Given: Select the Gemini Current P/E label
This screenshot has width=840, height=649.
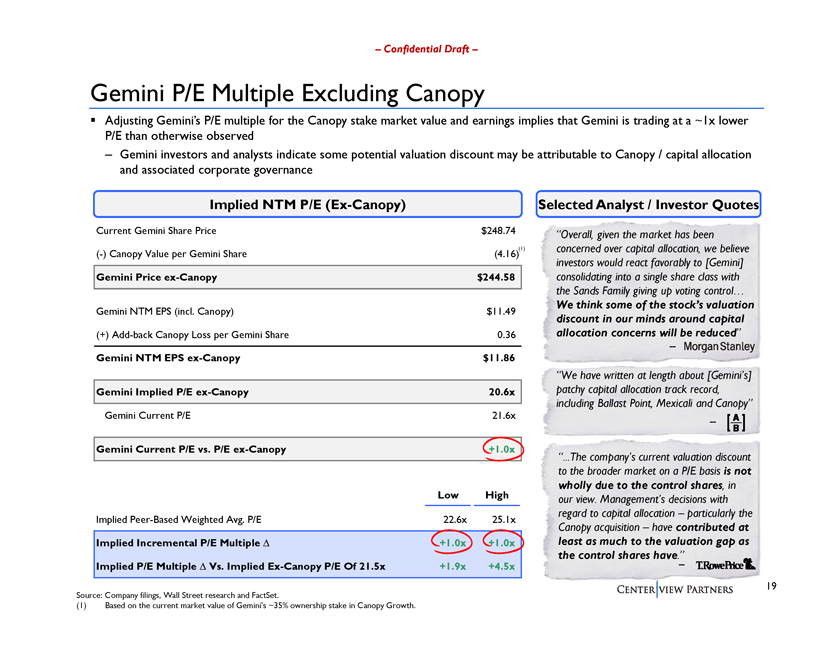Looking at the screenshot, I should [147, 415].
